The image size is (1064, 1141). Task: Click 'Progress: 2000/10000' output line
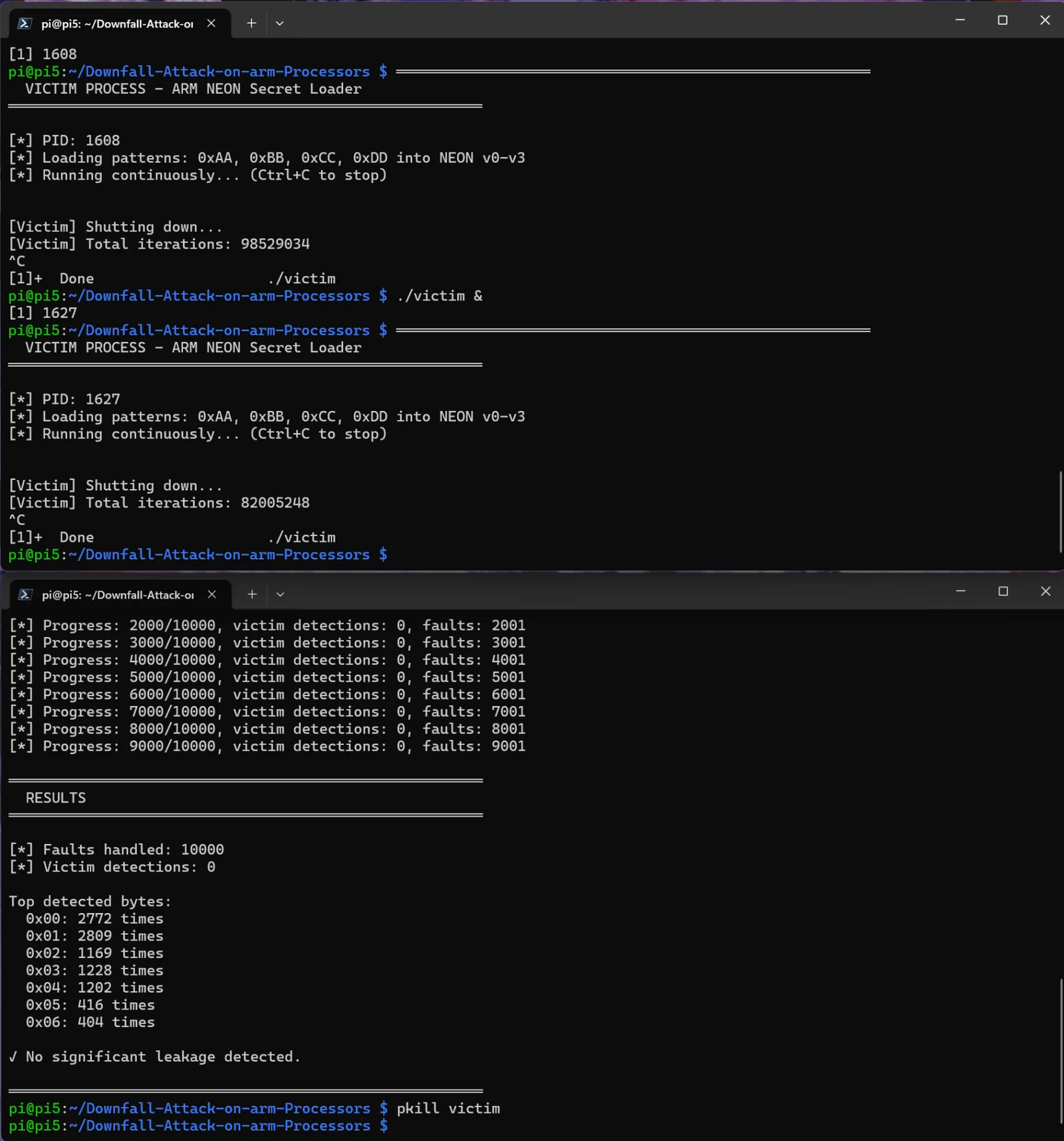click(x=267, y=625)
